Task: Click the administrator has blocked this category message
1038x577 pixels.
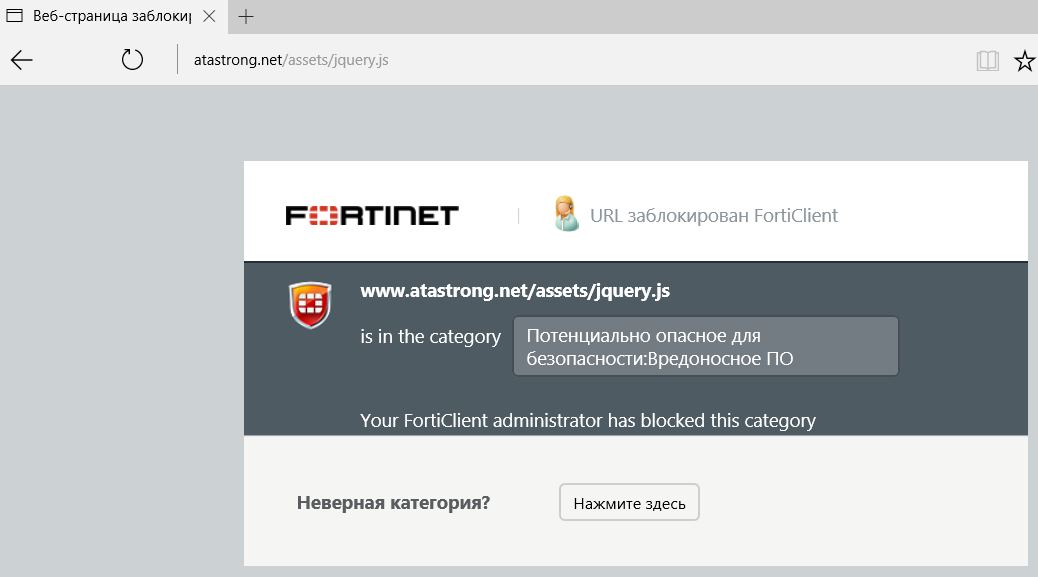Action: [588, 420]
